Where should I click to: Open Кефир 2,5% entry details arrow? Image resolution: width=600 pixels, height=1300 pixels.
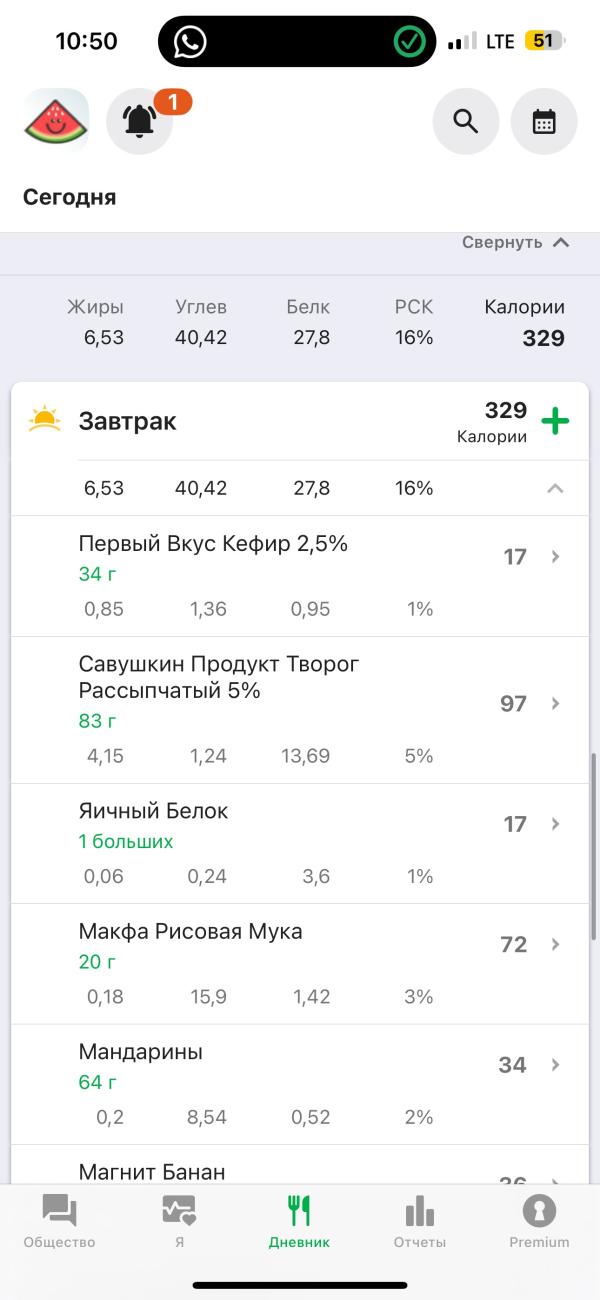556,556
